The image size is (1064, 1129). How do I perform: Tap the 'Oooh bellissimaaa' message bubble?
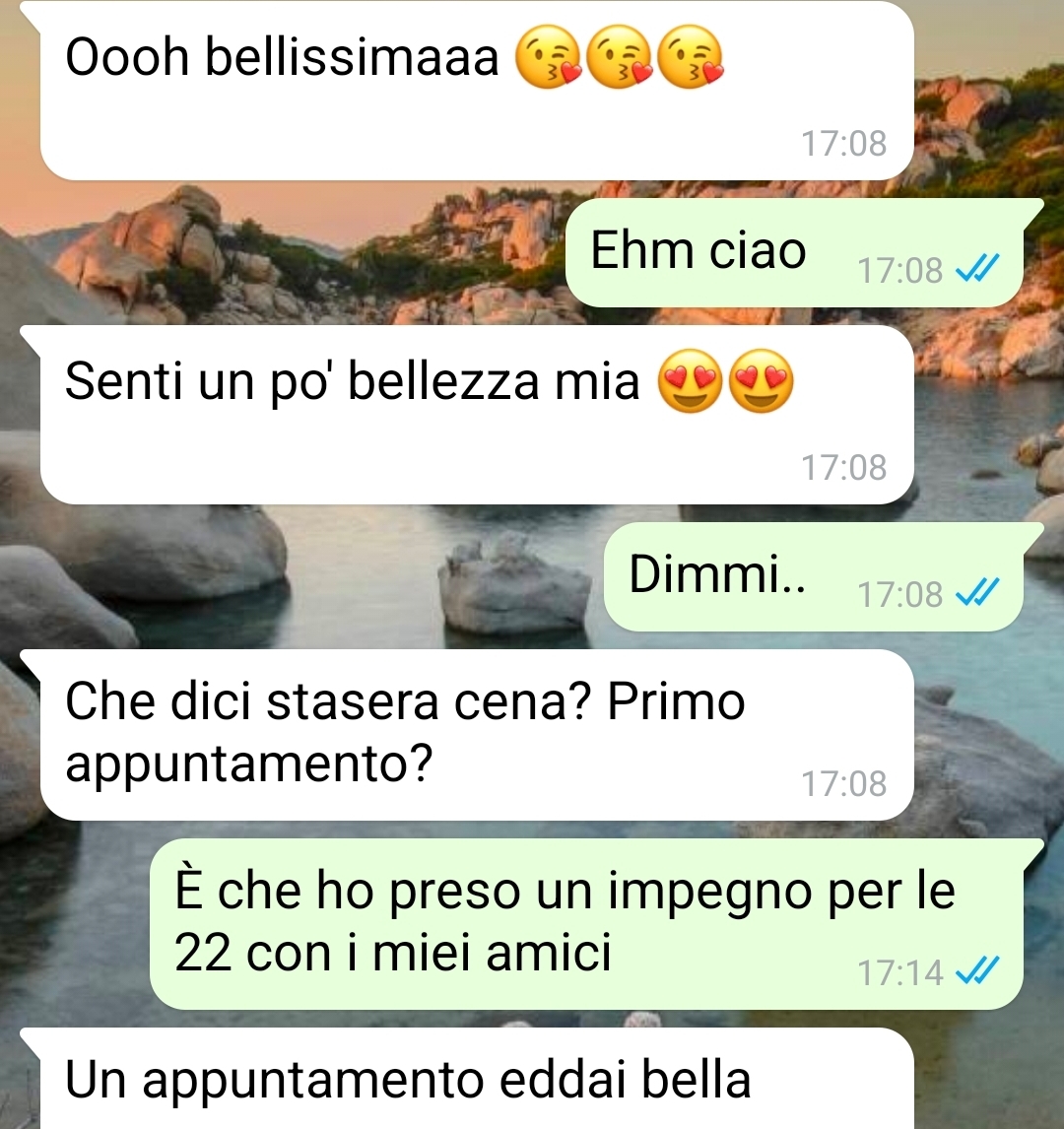tap(477, 91)
